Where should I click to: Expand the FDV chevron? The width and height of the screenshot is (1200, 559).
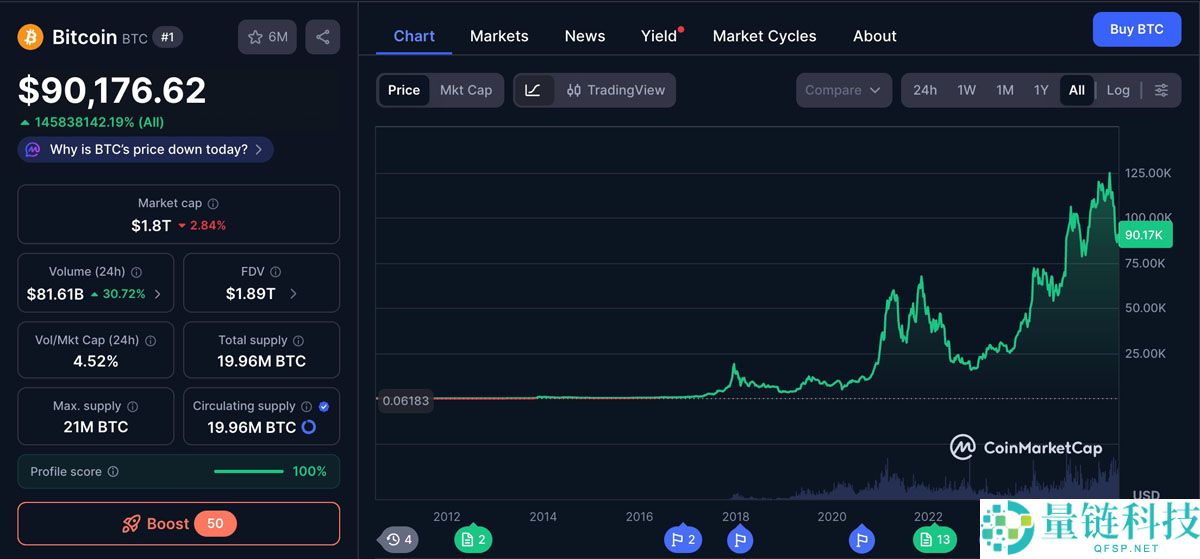[x=293, y=294]
